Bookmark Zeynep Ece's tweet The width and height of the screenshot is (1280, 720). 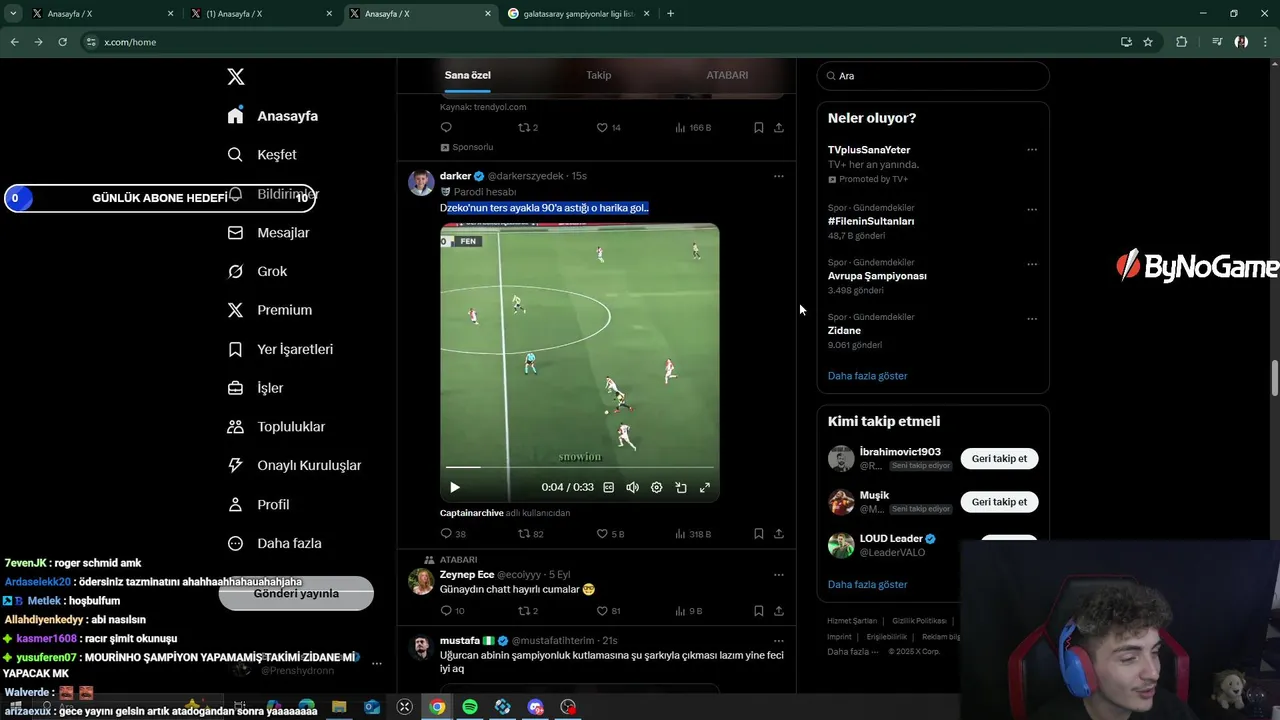759,611
